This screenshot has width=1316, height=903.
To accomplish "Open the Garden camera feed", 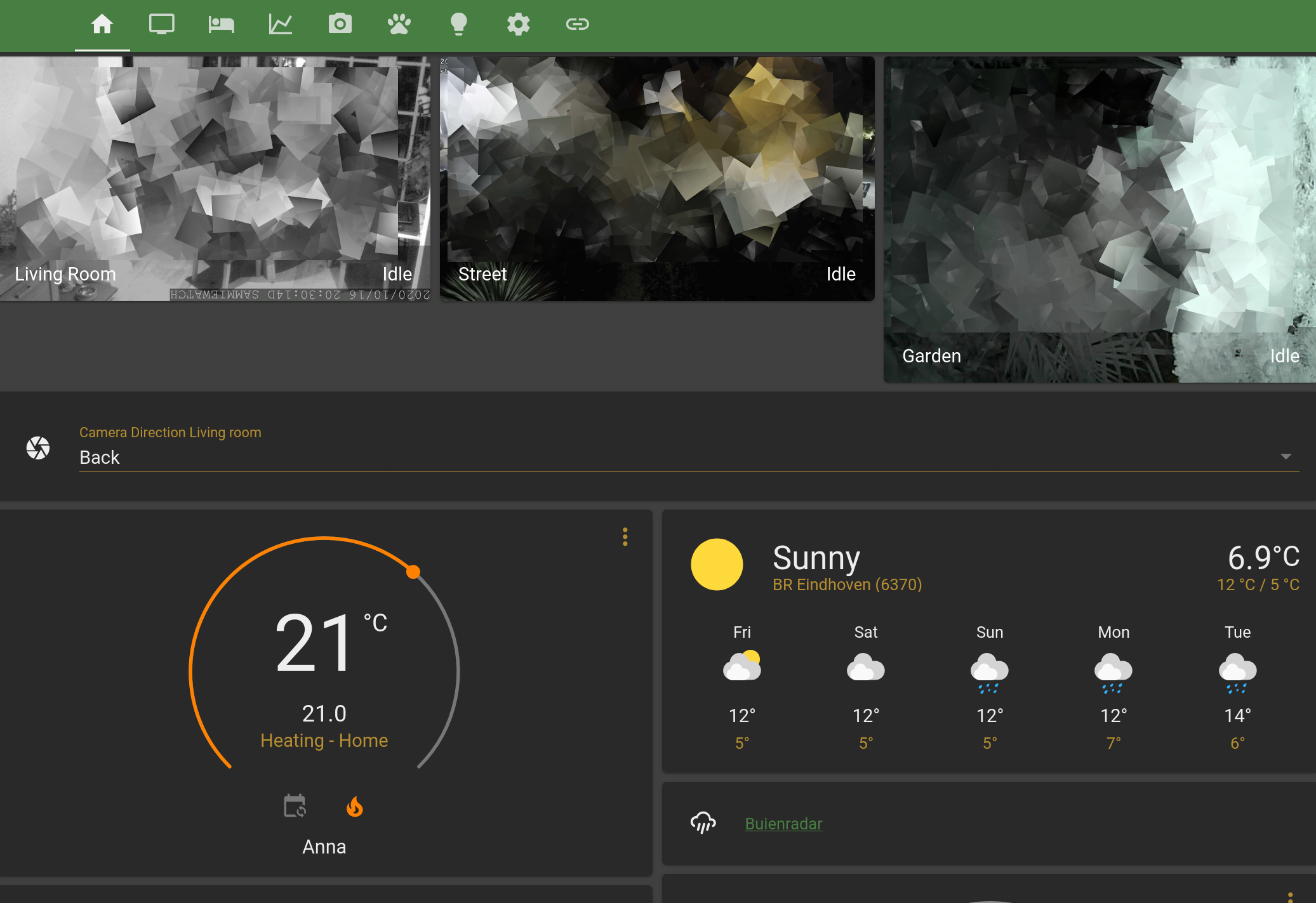I will coord(1099,219).
